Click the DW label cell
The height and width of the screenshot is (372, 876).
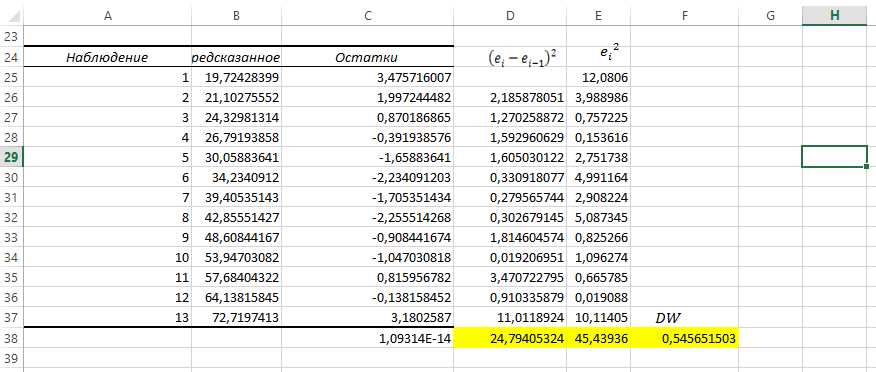(x=684, y=318)
